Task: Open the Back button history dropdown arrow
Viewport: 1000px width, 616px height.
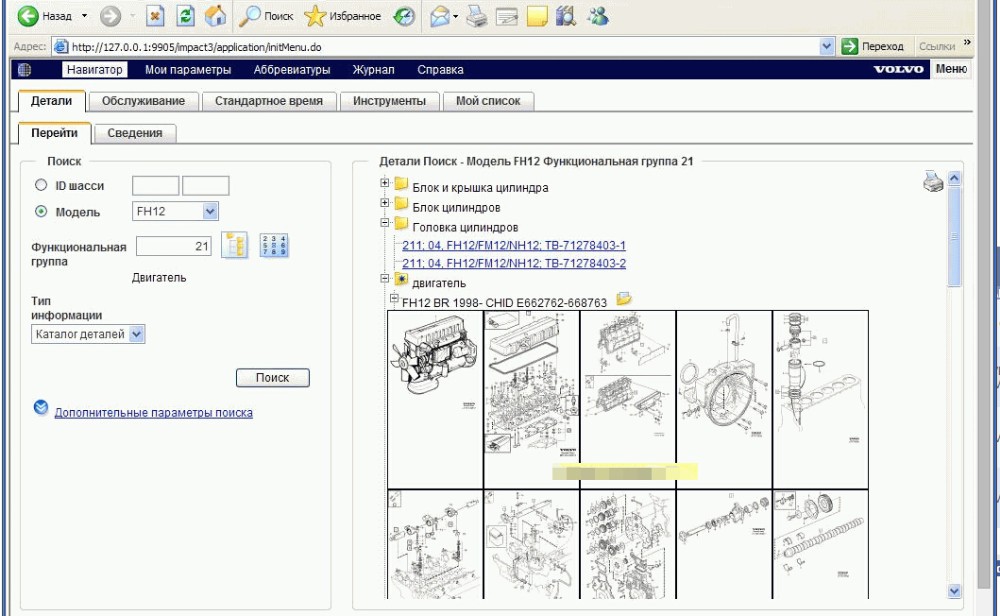Action: 84,16
